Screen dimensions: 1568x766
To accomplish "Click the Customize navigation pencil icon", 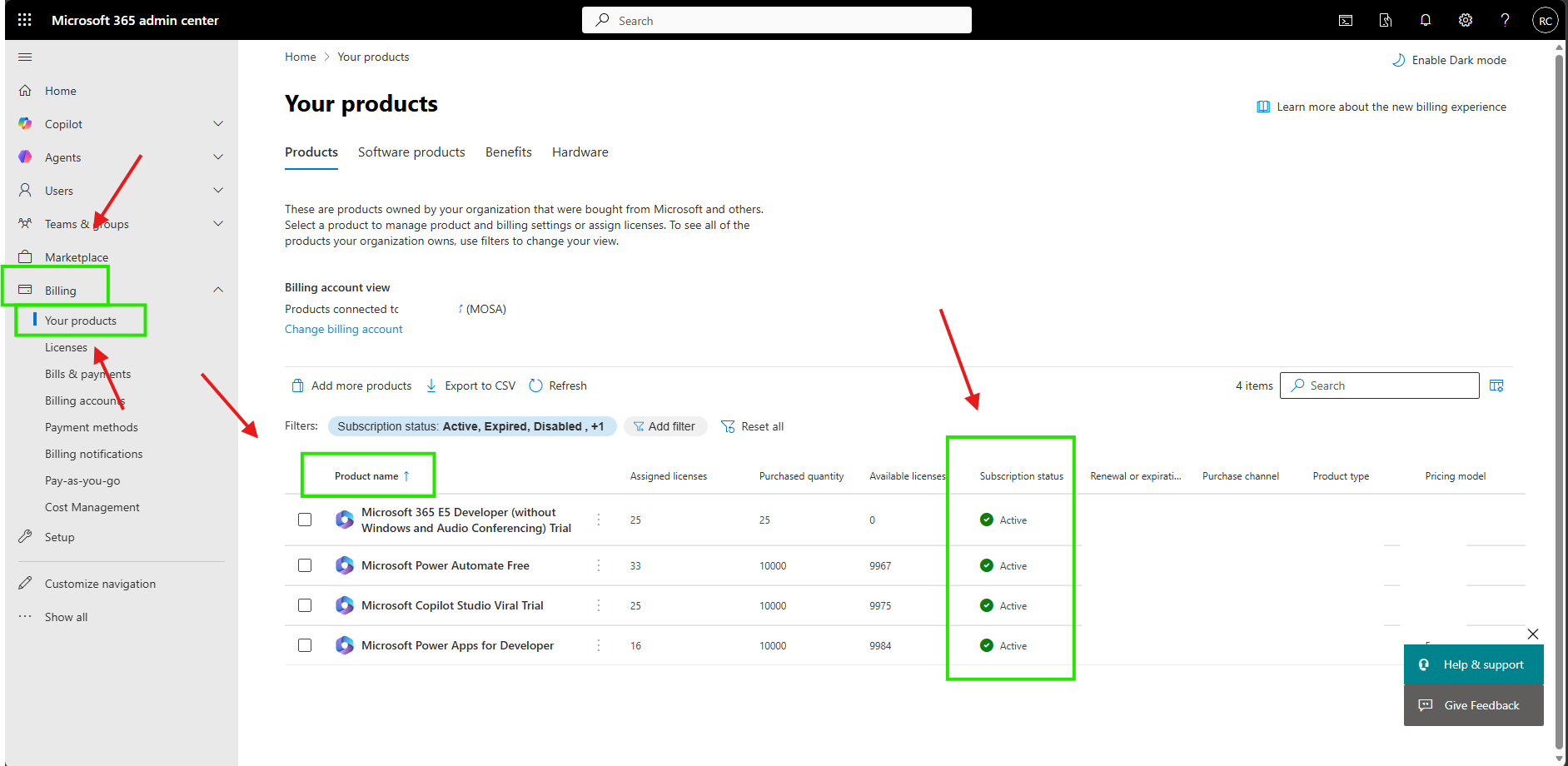I will [25, 583].
